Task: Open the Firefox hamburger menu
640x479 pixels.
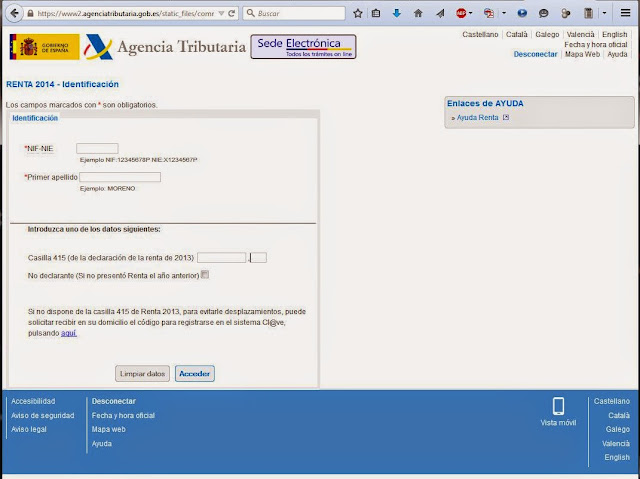Action: click(x=625, y=13)
